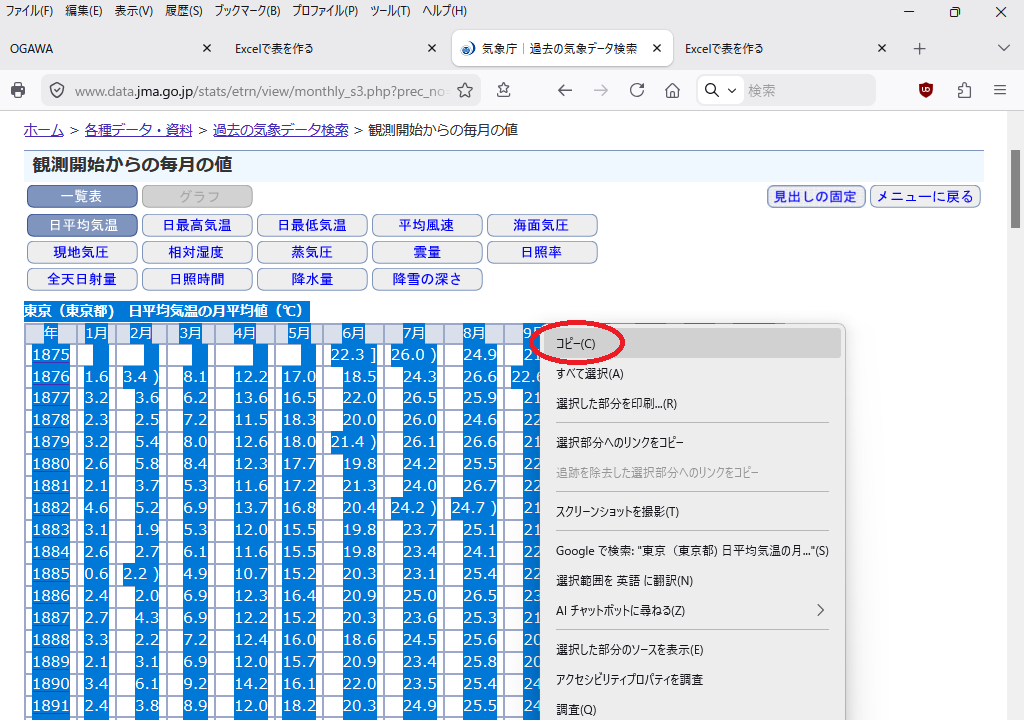The image size is (1024, 720).
Task: Close the OGAWA tab
Action: tap(207, 48)
